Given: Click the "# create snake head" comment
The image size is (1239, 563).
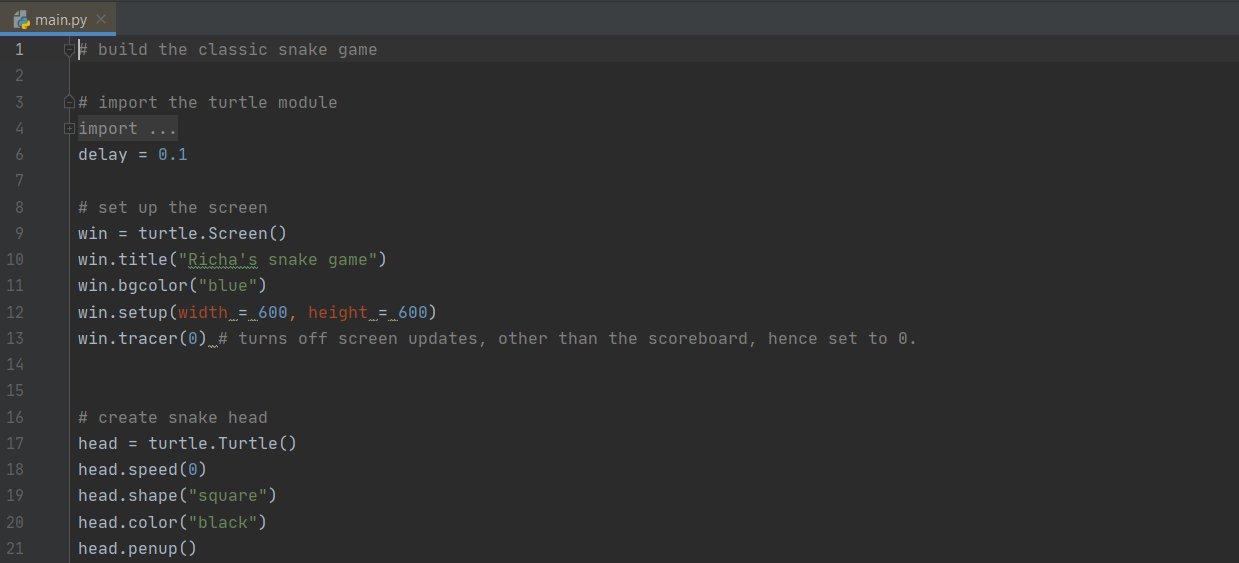Looking at the screenshot, I should (x=173, y=417).
